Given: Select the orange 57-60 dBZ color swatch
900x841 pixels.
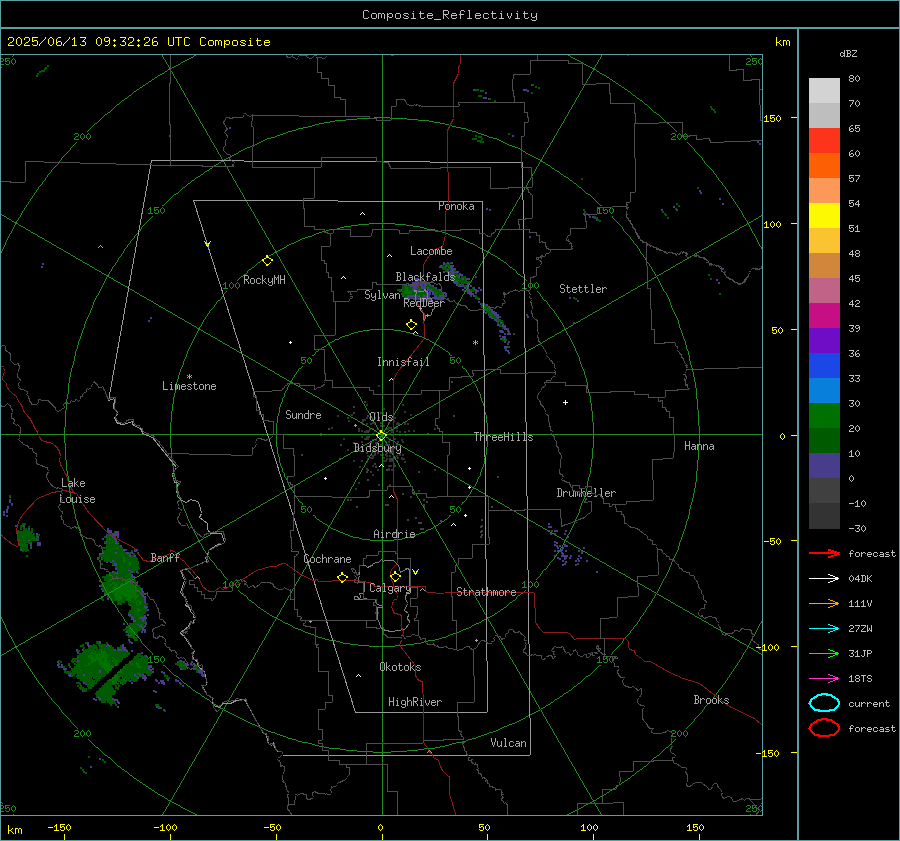Looking at the screenshot, I should pyautogui.click(x=824, y=166).
